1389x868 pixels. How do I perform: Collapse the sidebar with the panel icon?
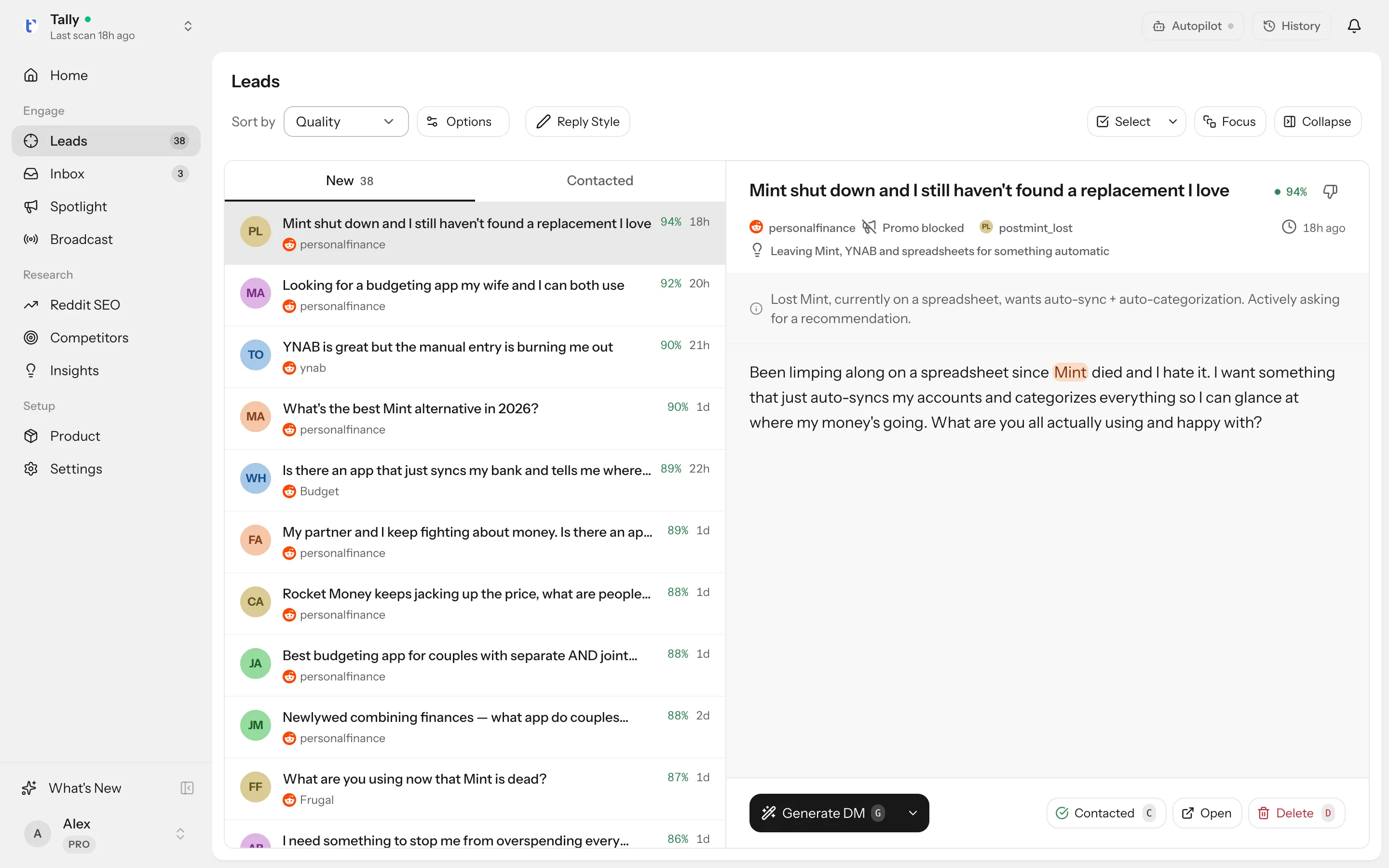[187, 787]
